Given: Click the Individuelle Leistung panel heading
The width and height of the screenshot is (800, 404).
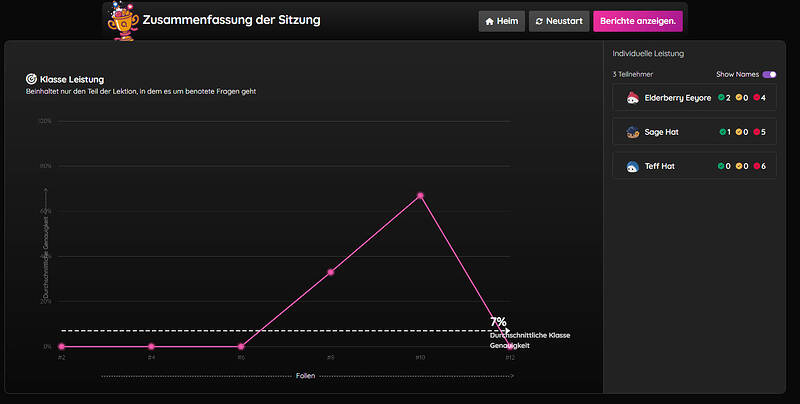Looking at the screenshot, I should 648,53.
